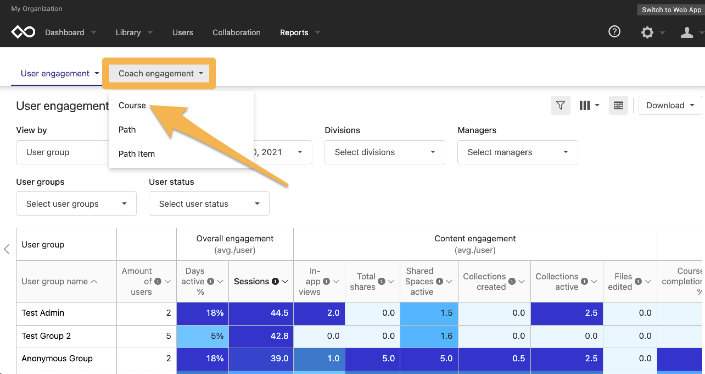This screenshot has height=374, width=705.
Task: Click the 44.5 Sessions heatmap cell
Action: pos(261,313)
